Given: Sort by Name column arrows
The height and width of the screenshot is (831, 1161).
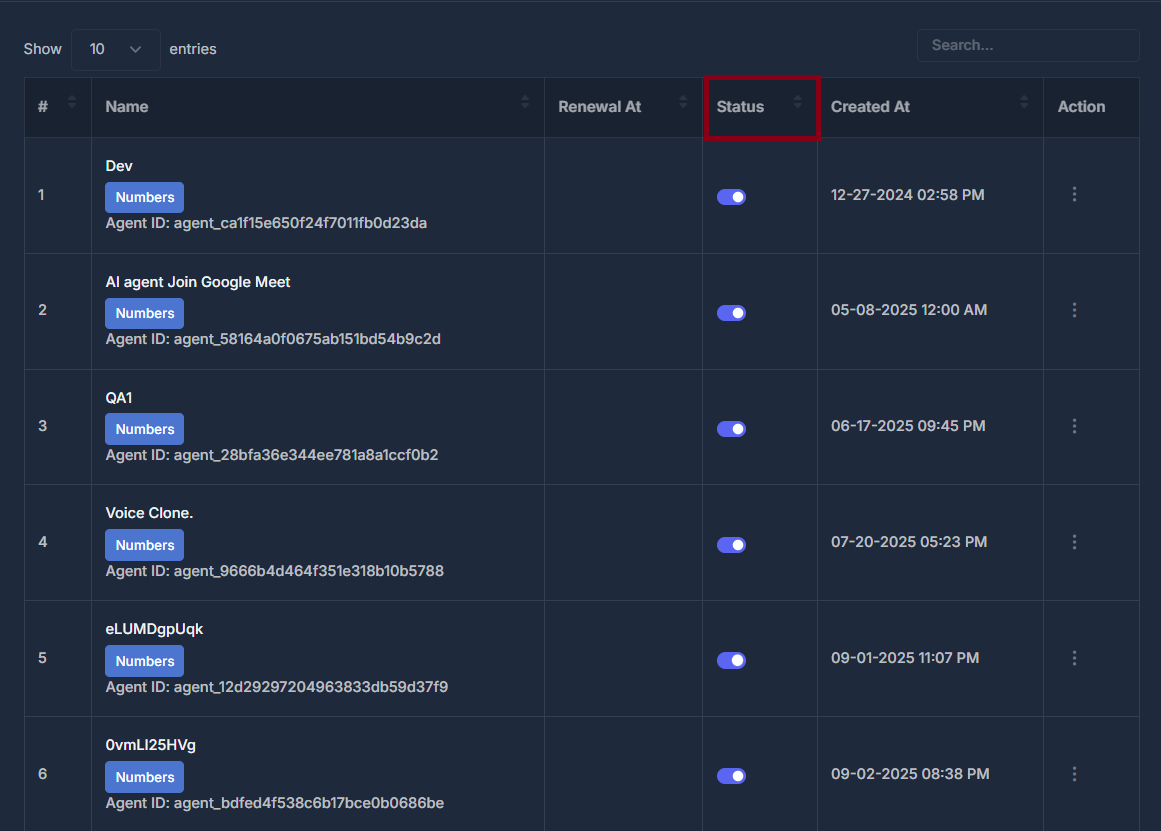Looking at the screenshot, I should (x=525, y=102).
